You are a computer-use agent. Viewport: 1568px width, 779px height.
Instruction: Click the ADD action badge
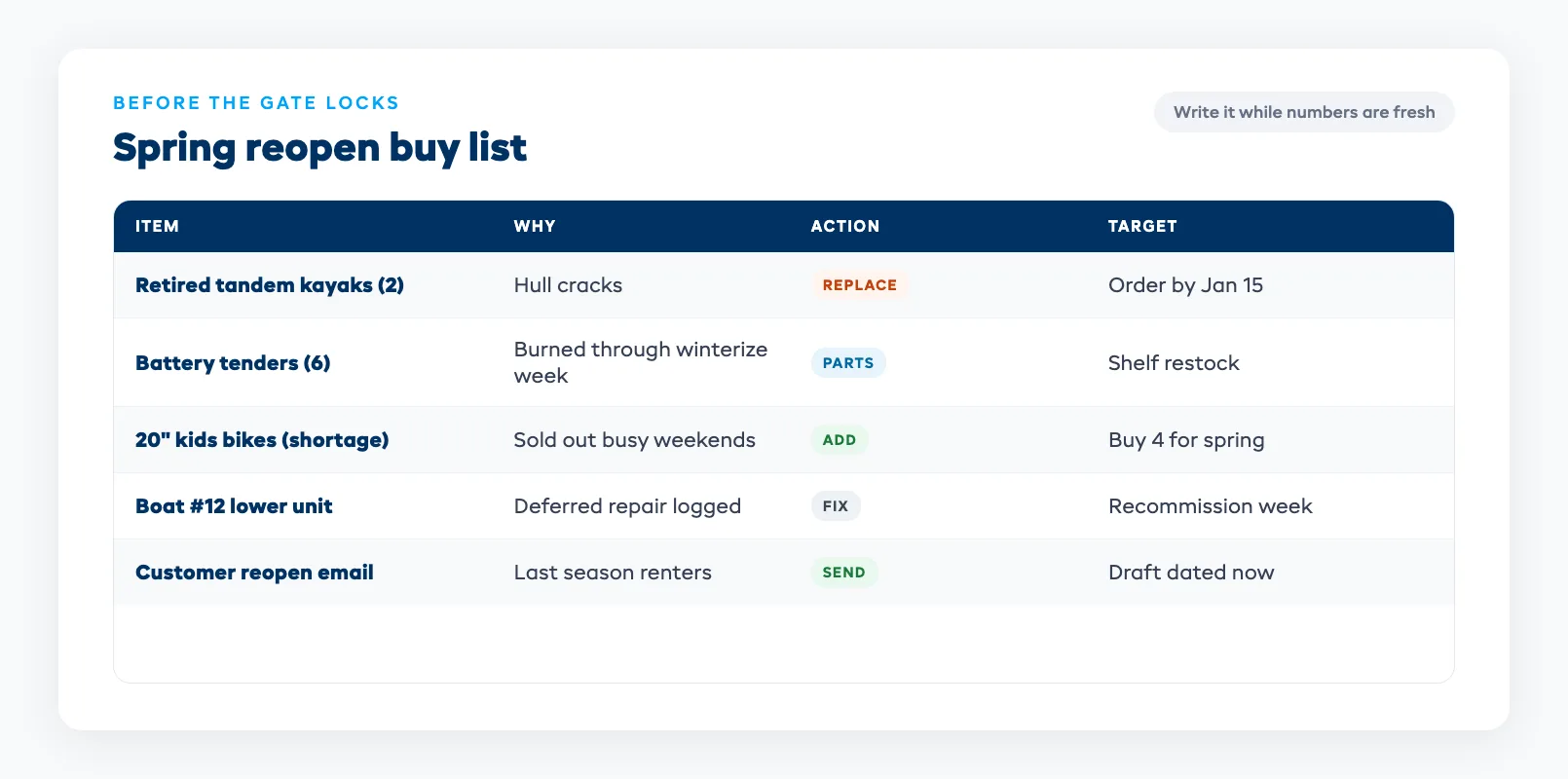pos(840,440)
